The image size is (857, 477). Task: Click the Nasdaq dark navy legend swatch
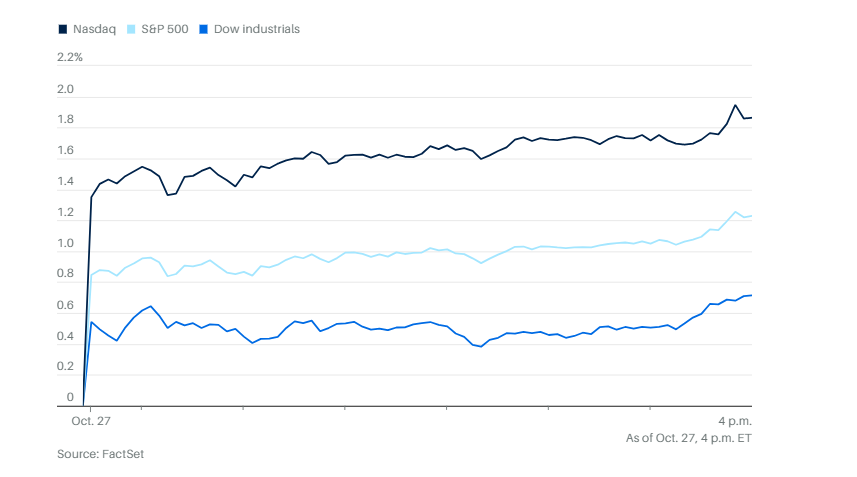[64, 29]
